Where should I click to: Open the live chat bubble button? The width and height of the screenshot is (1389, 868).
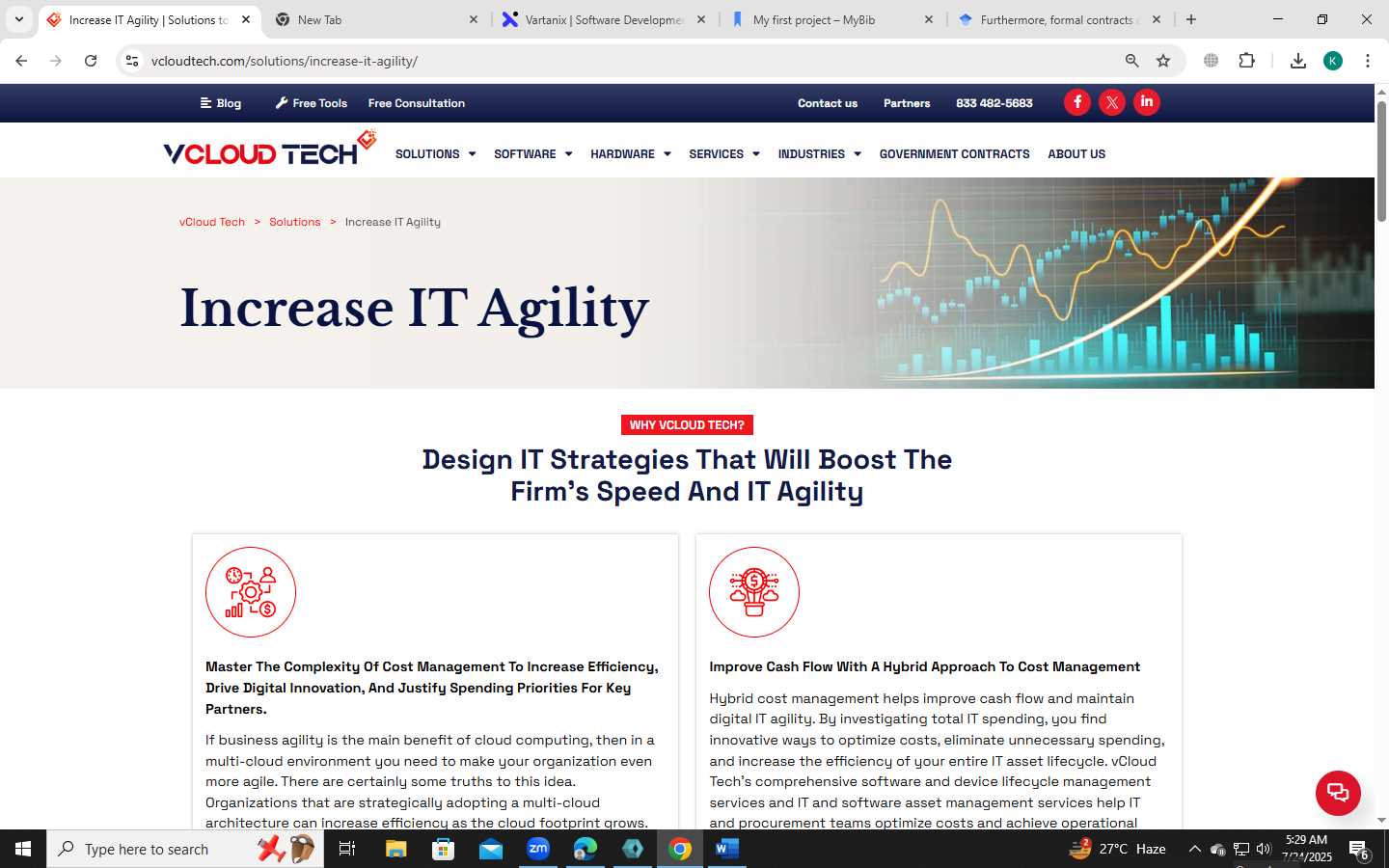(x=1338, y=793)
